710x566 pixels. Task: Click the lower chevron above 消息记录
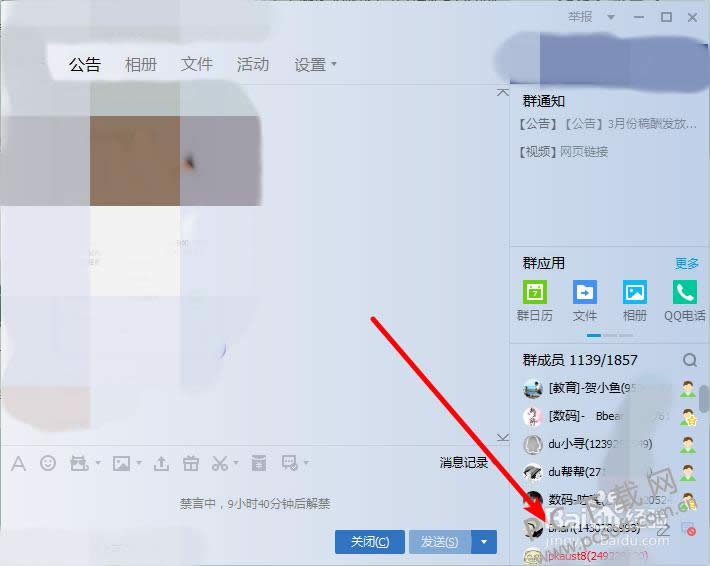[x=503, y=437]
